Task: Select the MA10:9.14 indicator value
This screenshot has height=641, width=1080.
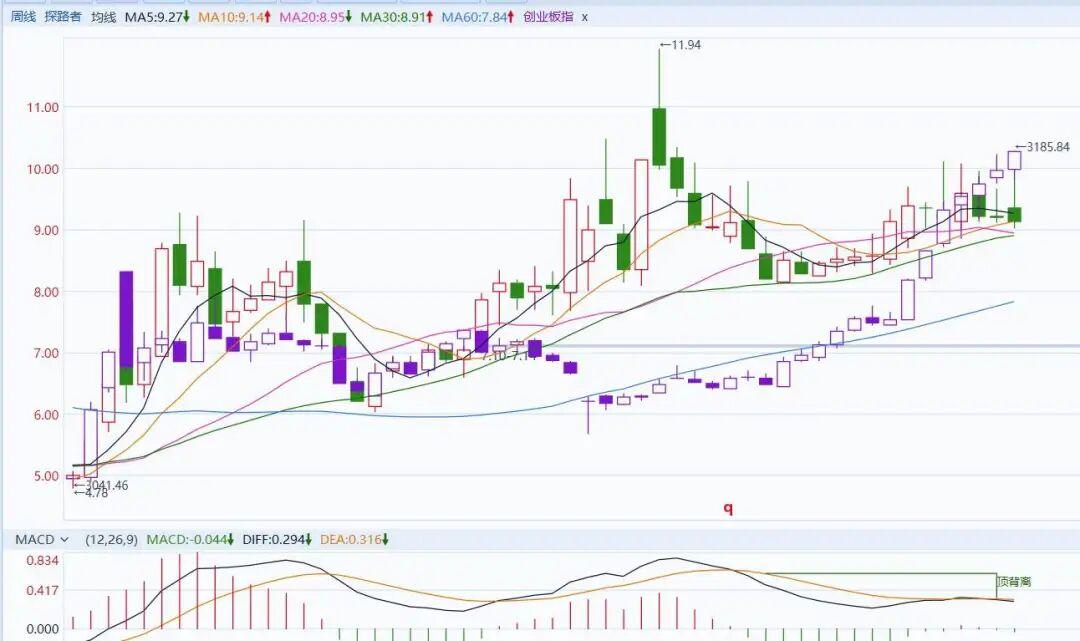Action: tap(234, 17)
